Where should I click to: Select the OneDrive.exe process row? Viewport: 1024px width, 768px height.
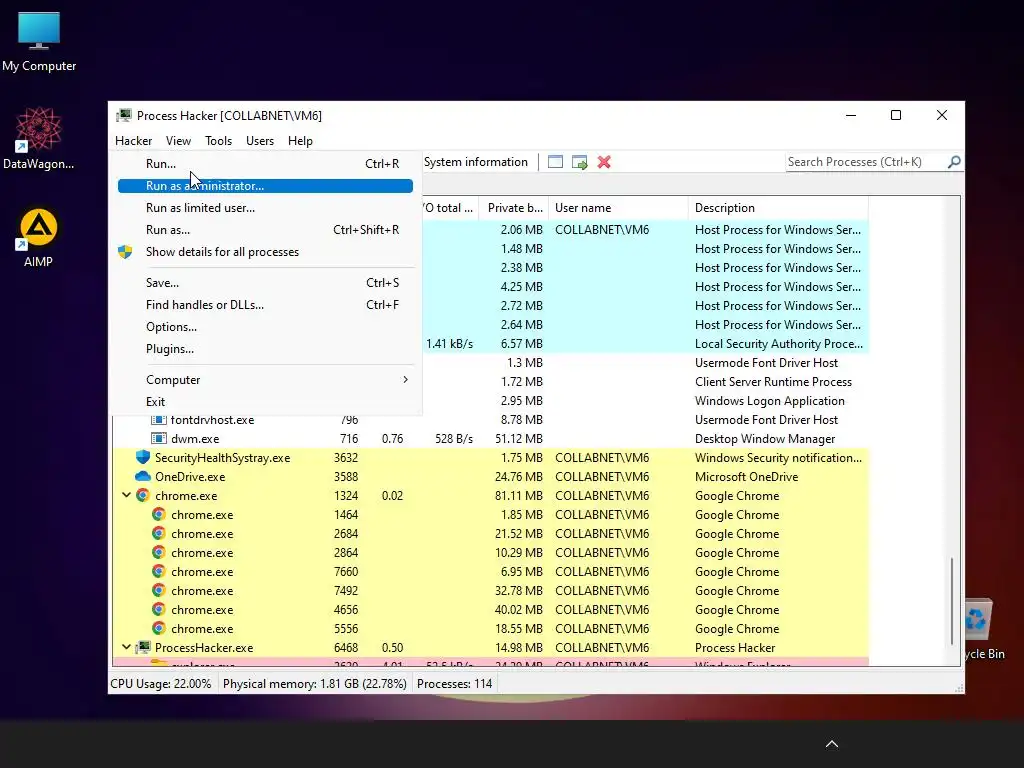[490, 477]
